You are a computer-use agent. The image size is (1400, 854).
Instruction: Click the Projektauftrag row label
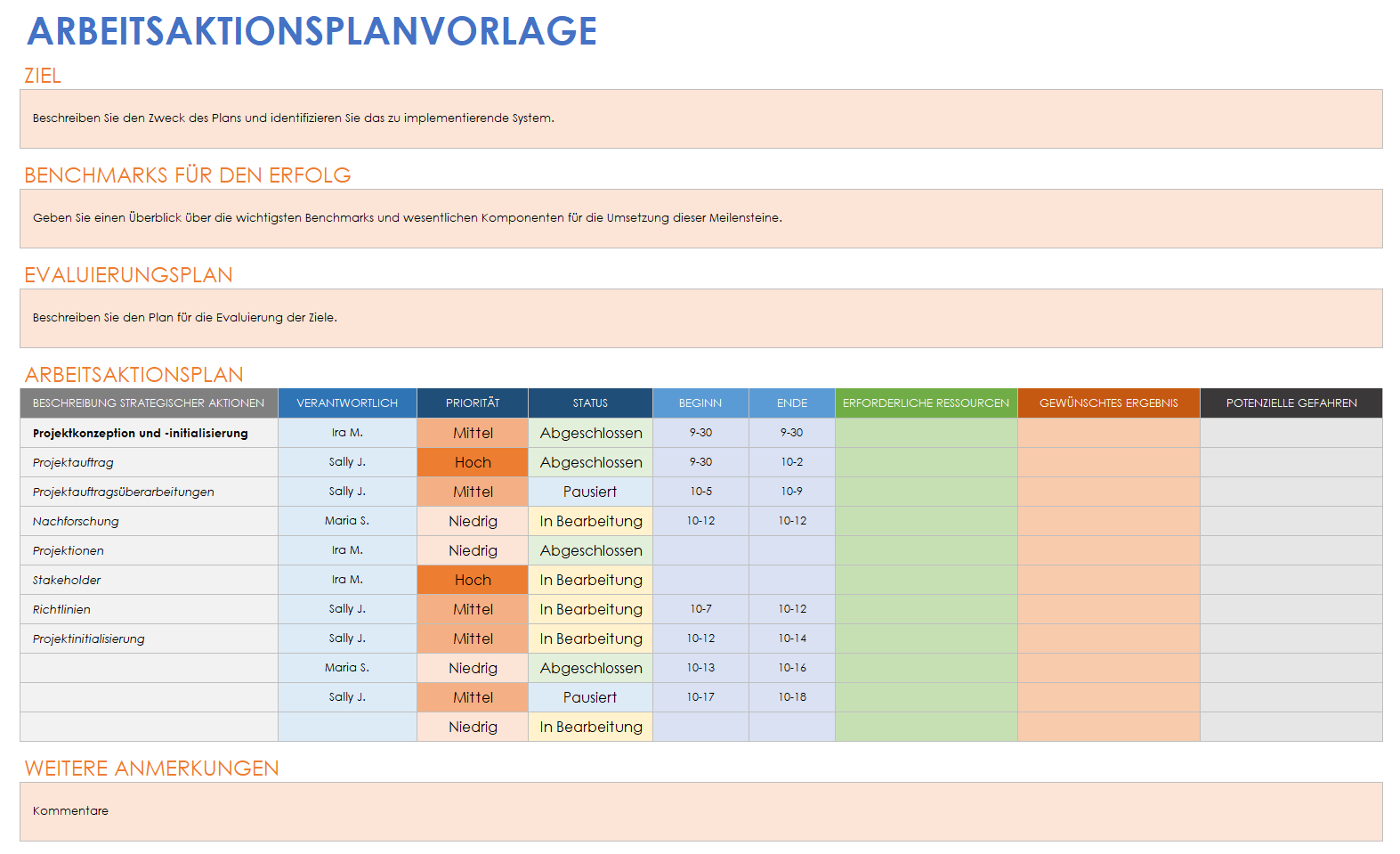pos(149,462)
